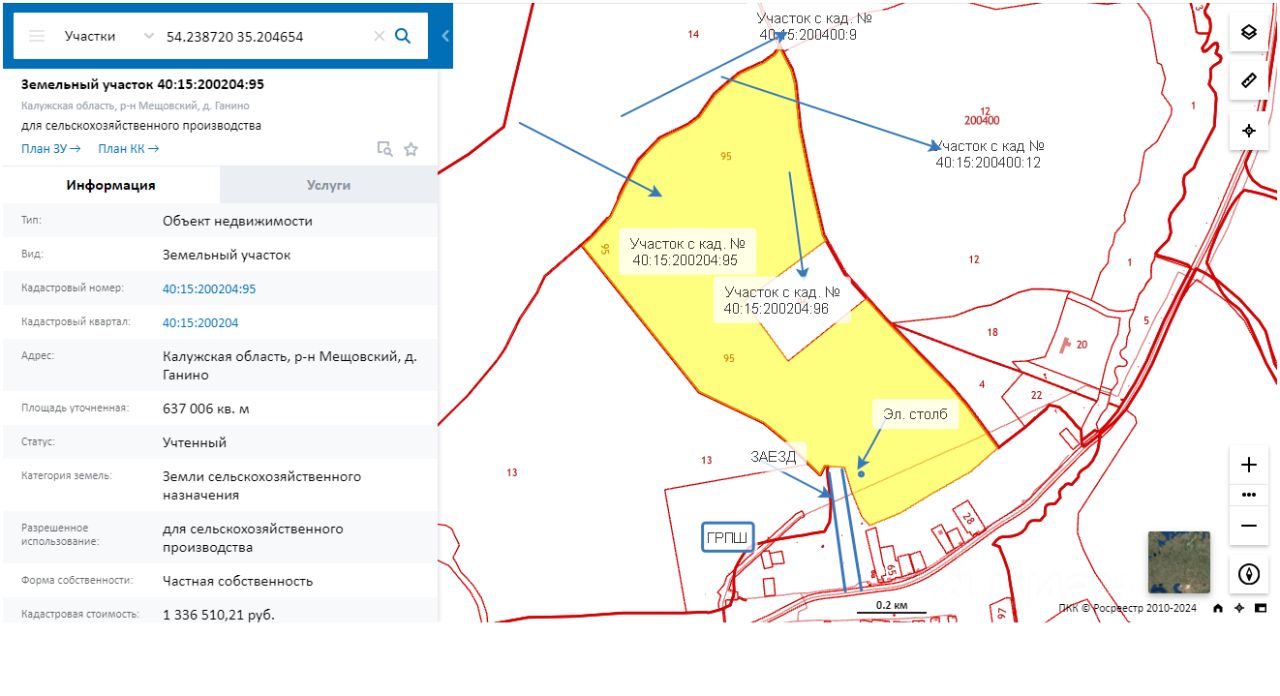Screen dimensions: 1280x696
Task: Open the План ЗУ link
Action: click(50, 149)
